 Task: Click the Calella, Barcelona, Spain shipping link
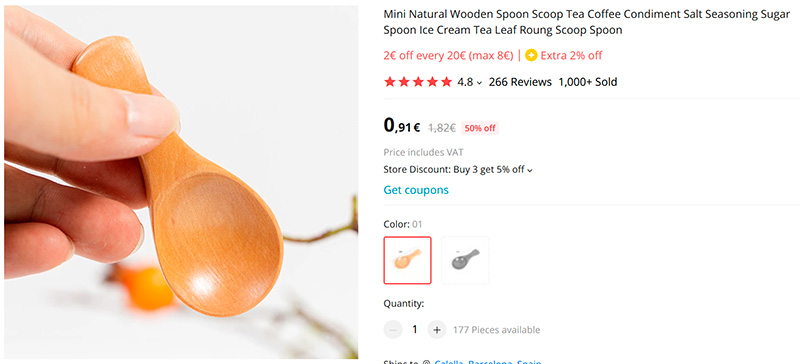point(487,362)
